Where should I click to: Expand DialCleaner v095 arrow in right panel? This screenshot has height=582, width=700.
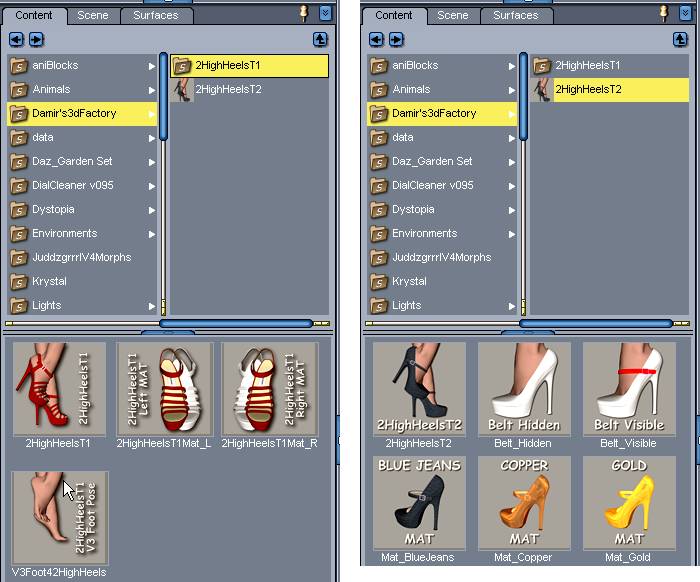[512, 186]
